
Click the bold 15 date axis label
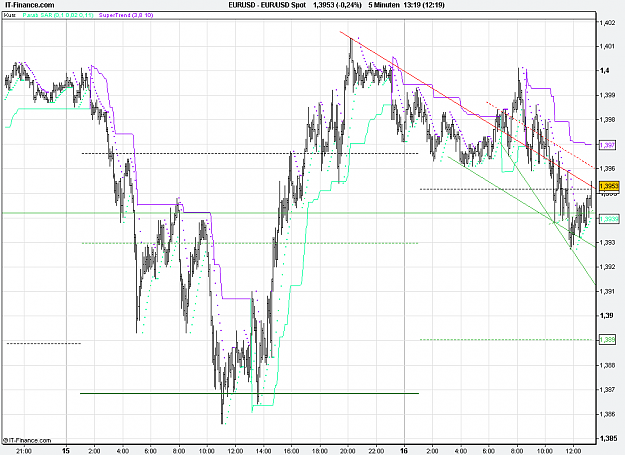click(x=67, y=451)
